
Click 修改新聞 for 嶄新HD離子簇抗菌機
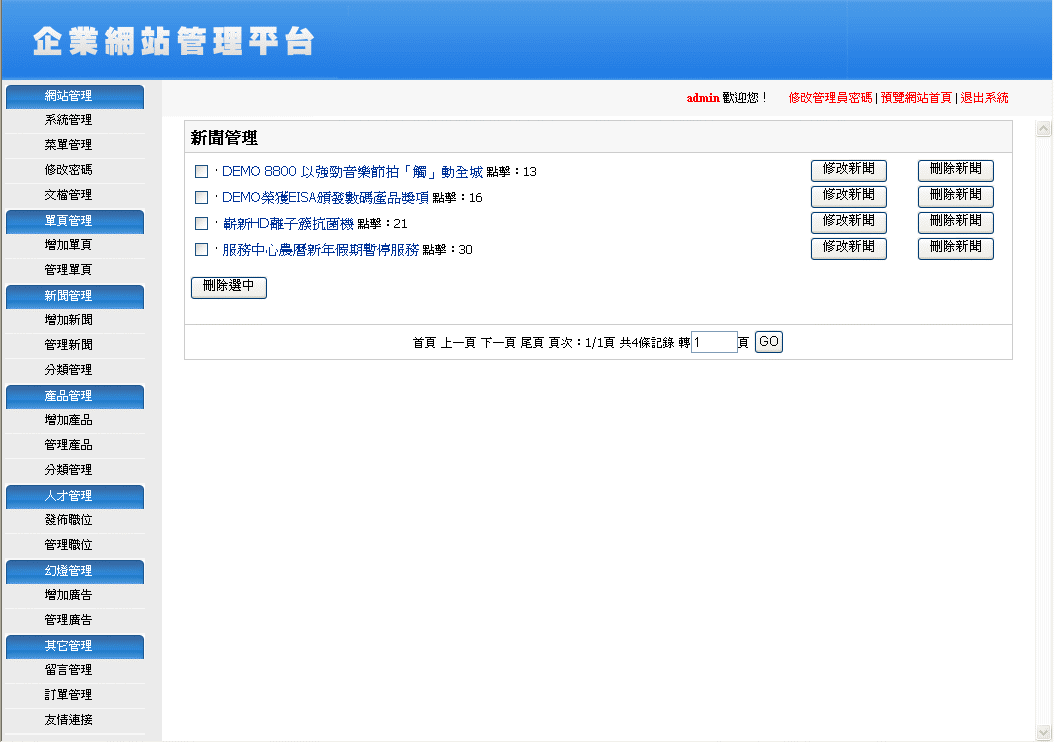point(848,222)
